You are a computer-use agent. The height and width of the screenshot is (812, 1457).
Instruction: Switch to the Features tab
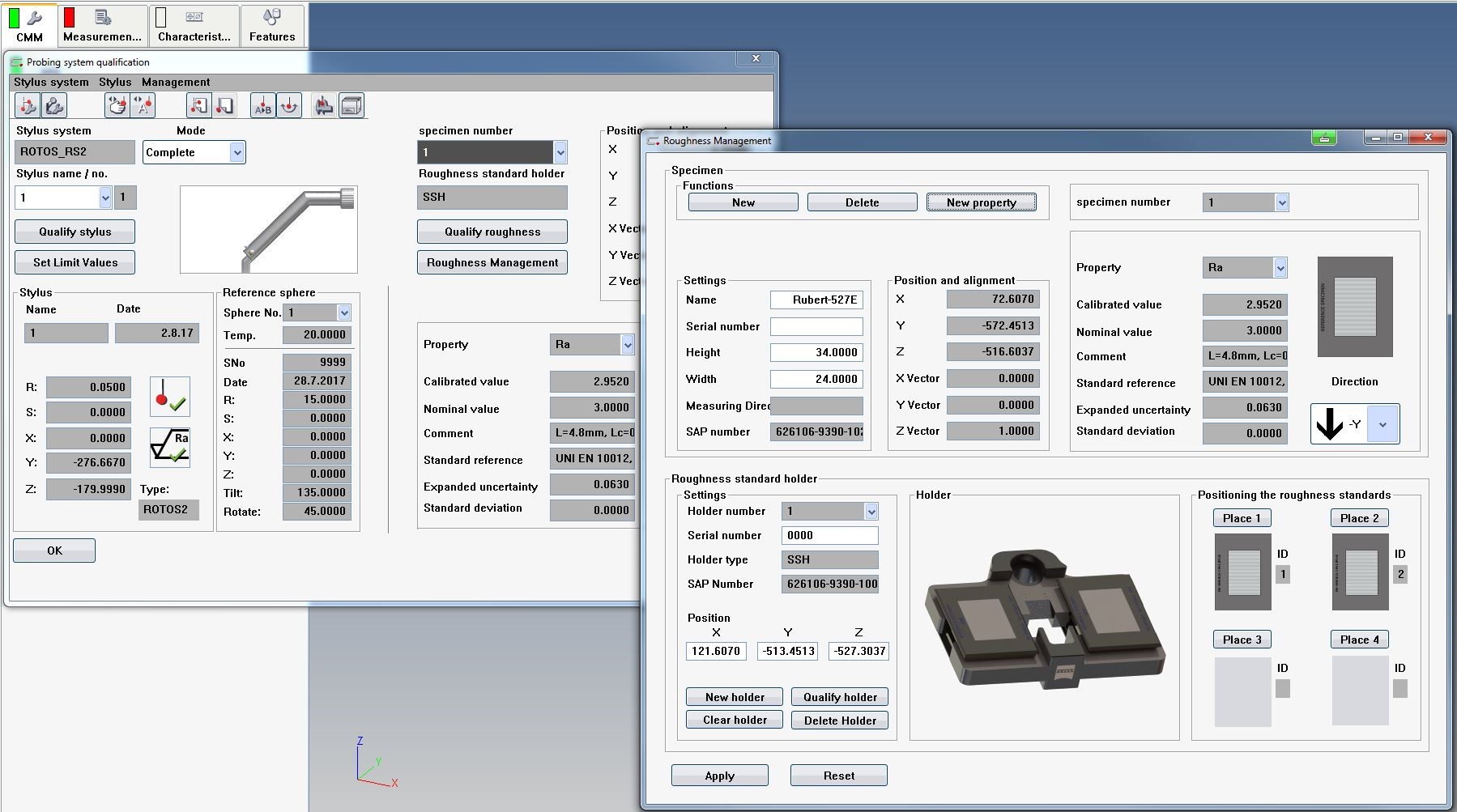tap(272, 24)
